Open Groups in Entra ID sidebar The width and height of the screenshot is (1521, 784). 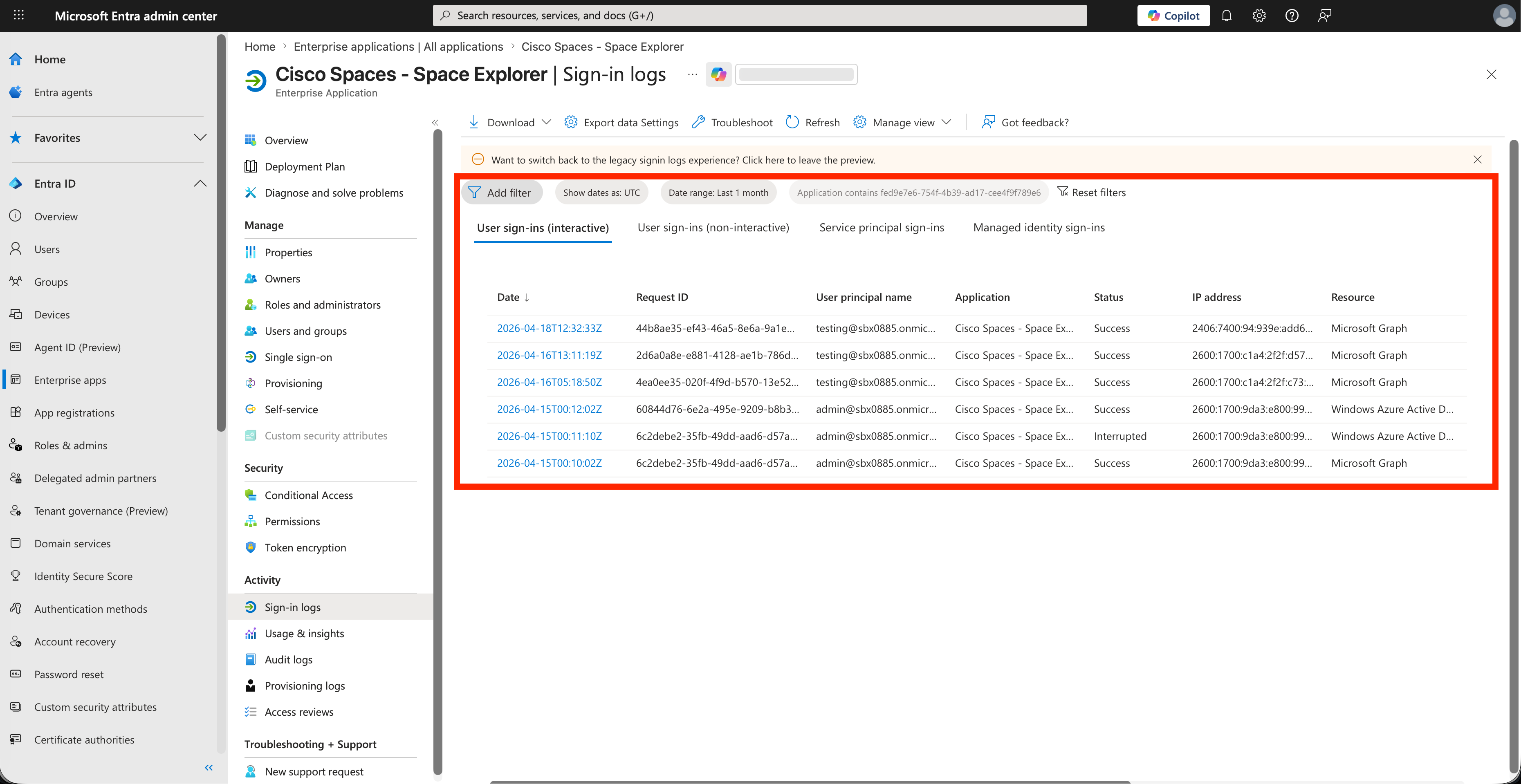(51, 282)
